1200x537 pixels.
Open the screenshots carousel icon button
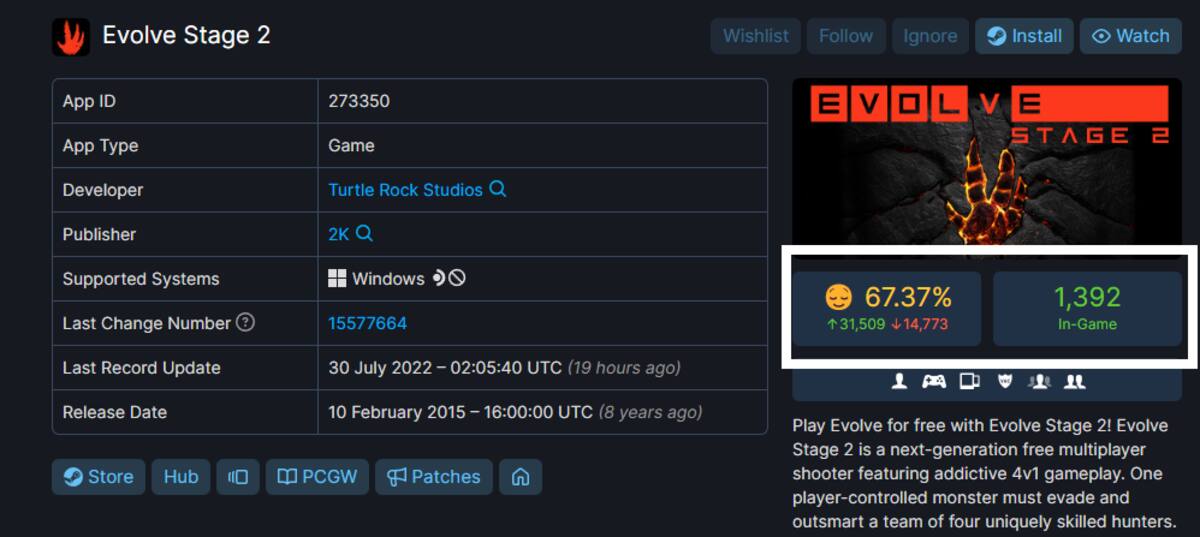tap(238, 477)
